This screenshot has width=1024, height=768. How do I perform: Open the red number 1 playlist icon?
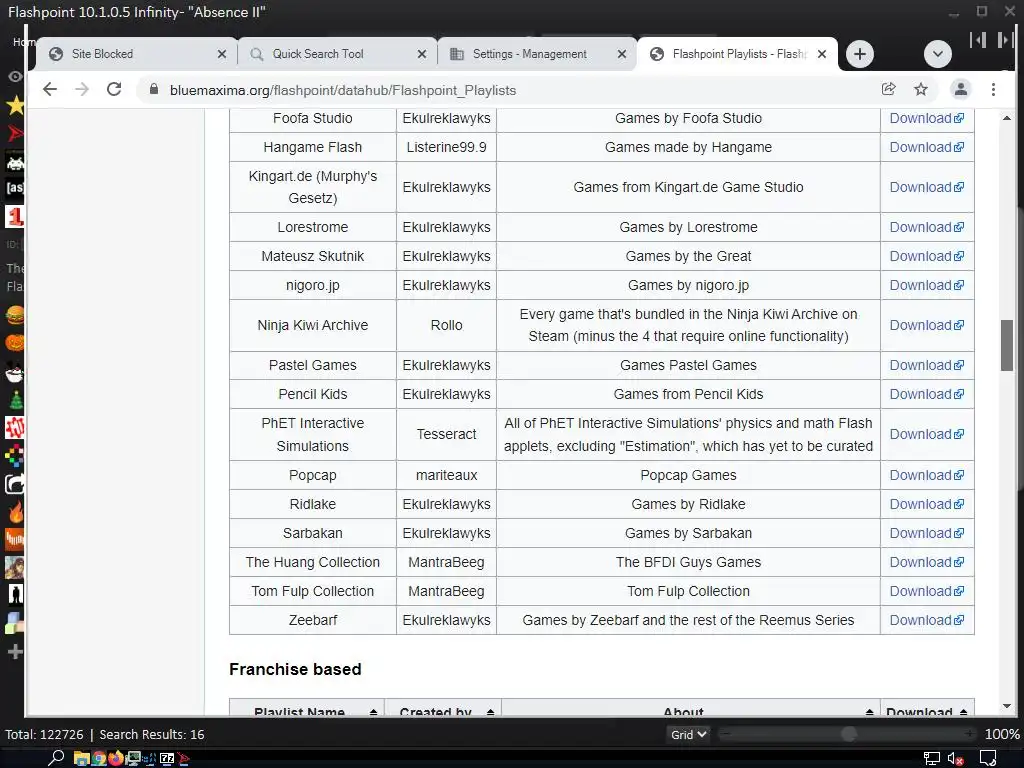pos(14,216)
